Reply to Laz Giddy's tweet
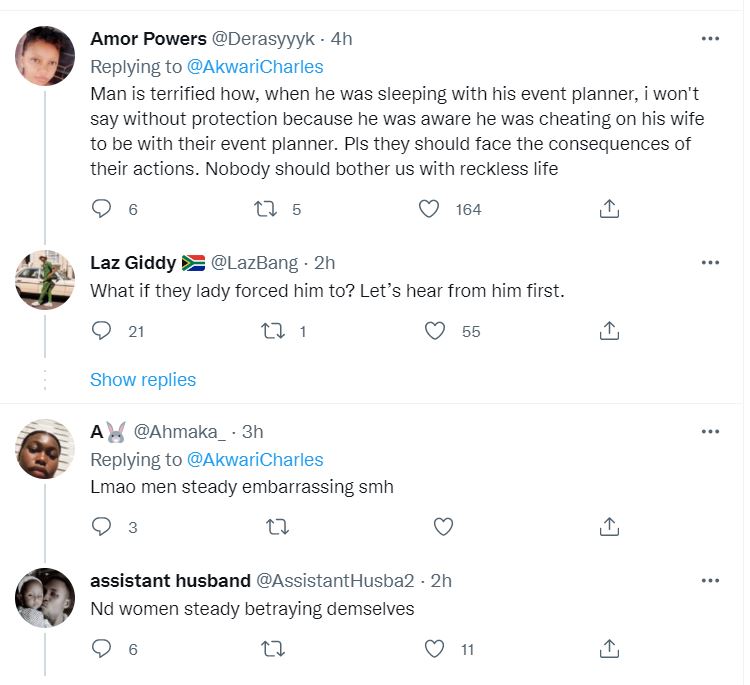Image resolution: width=750 pixels, height=685 pixels. pos(101,331)
